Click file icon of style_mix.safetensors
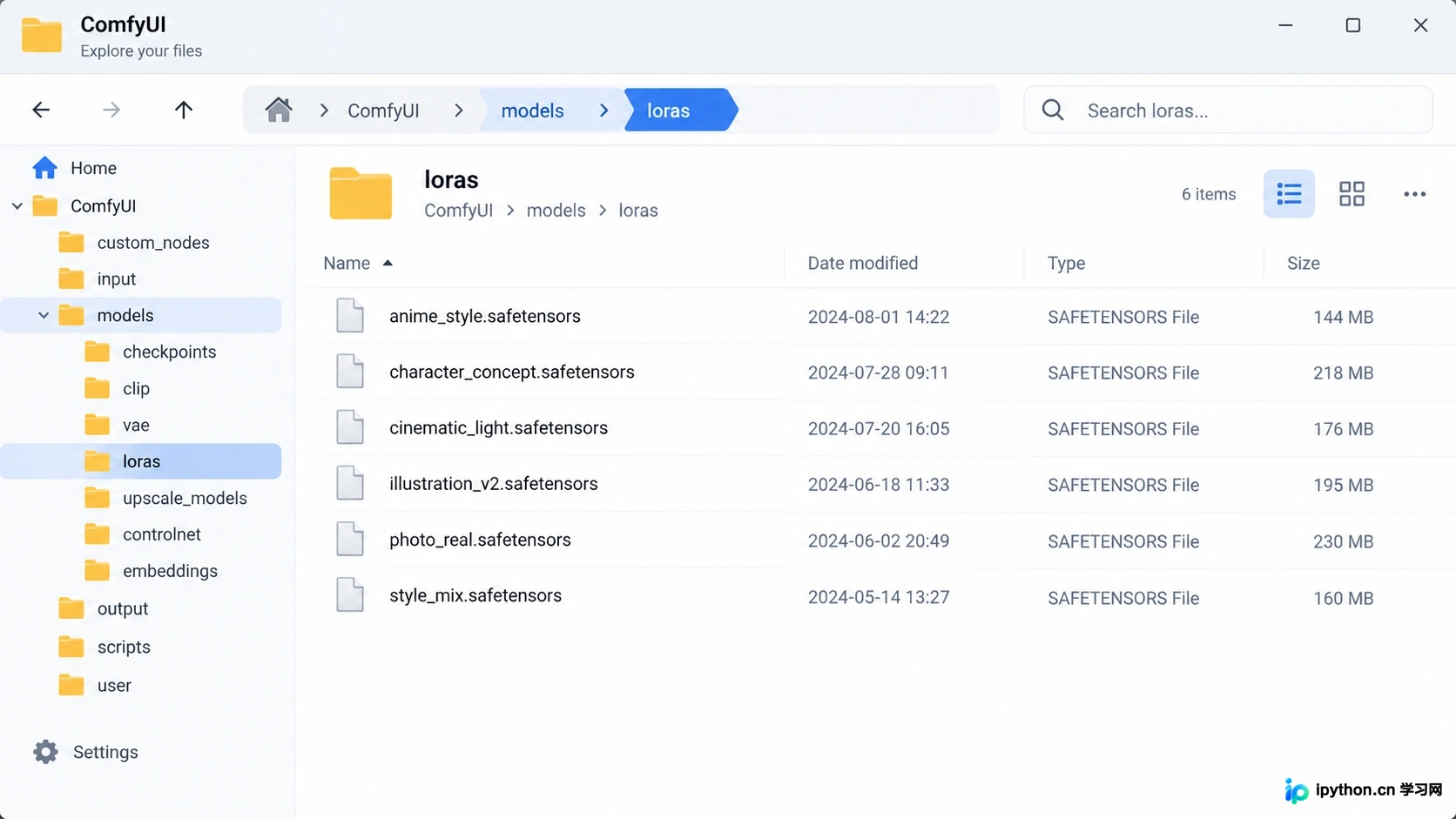The width and height of the screenshot is (1456, 819). 350,595
